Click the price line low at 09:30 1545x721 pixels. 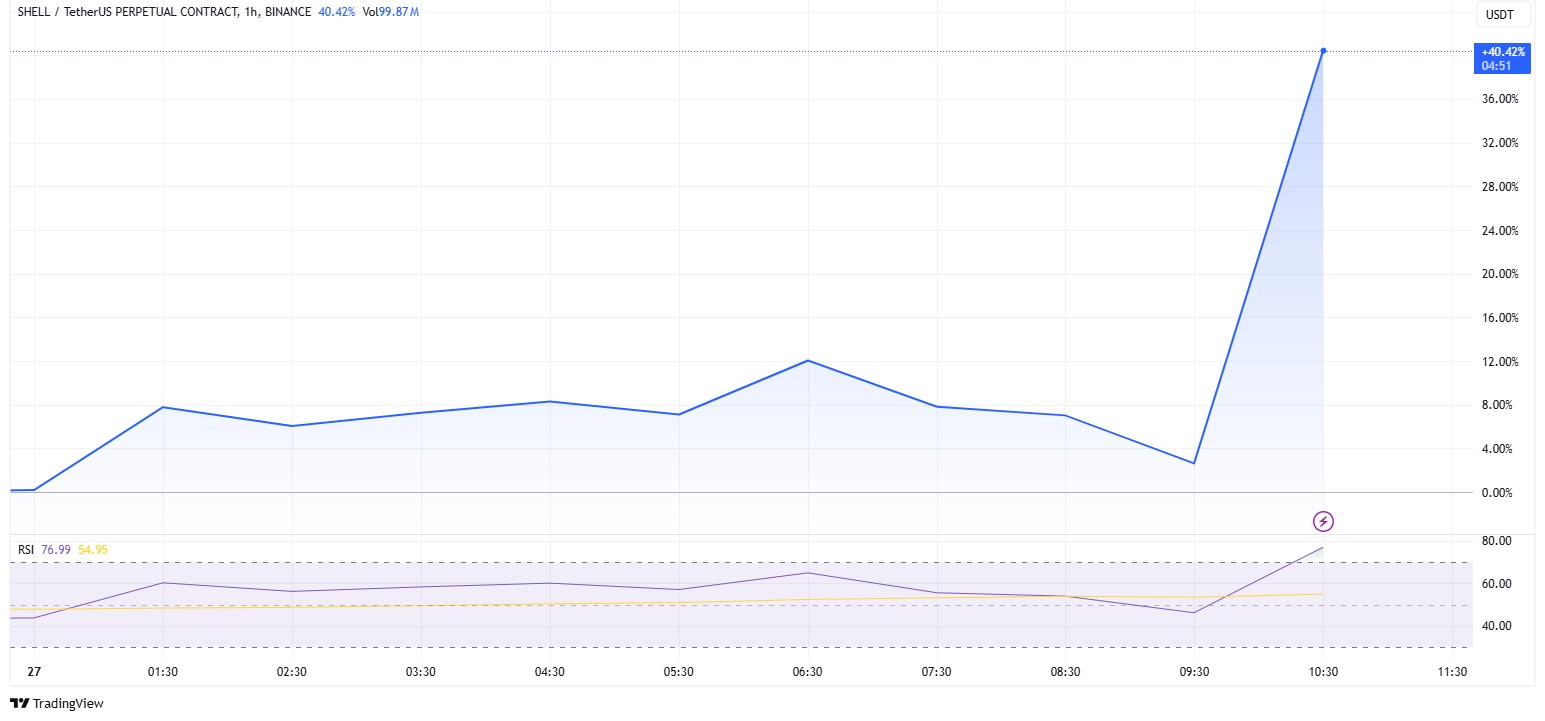coord(1194,463)
